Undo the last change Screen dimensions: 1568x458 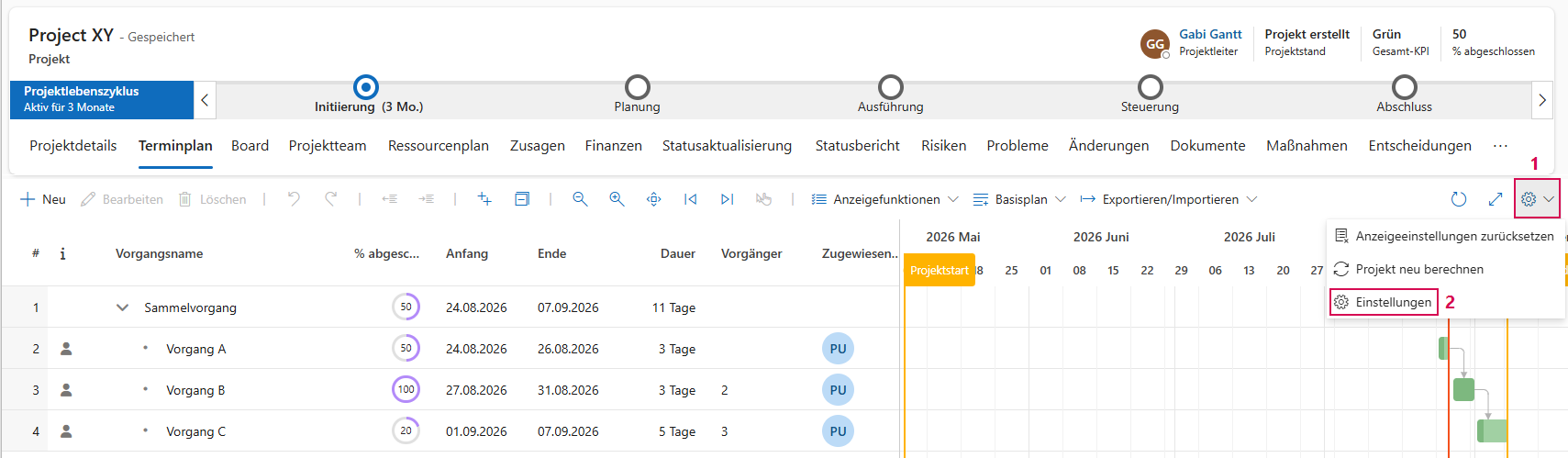point(294,198)
